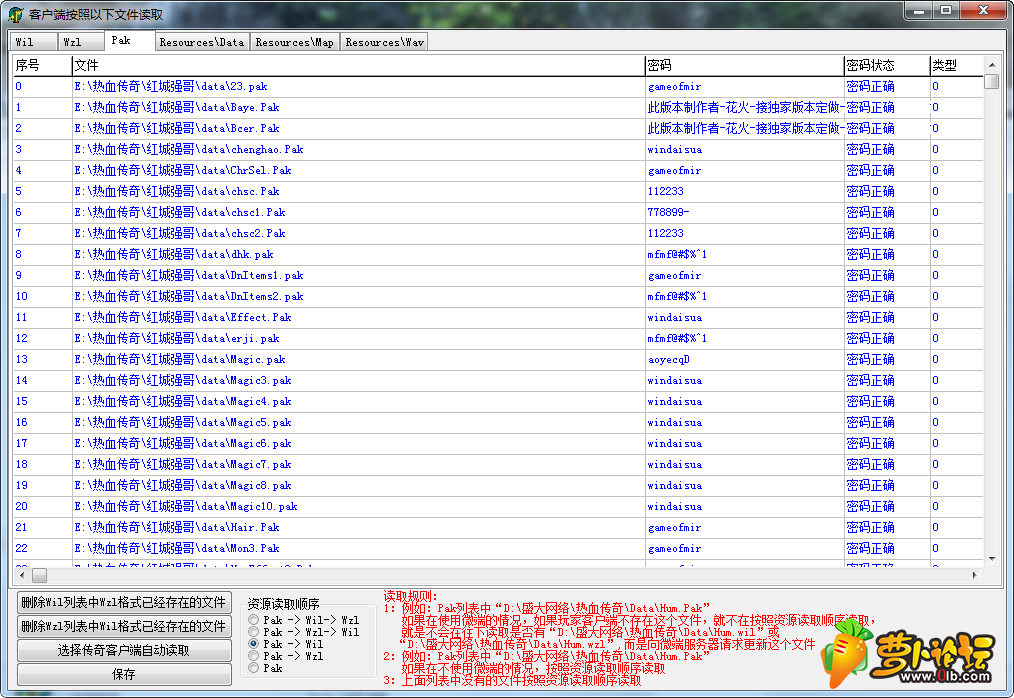Click the 密码状态 column header
The image size is (1014, 698).
(887, 65)
